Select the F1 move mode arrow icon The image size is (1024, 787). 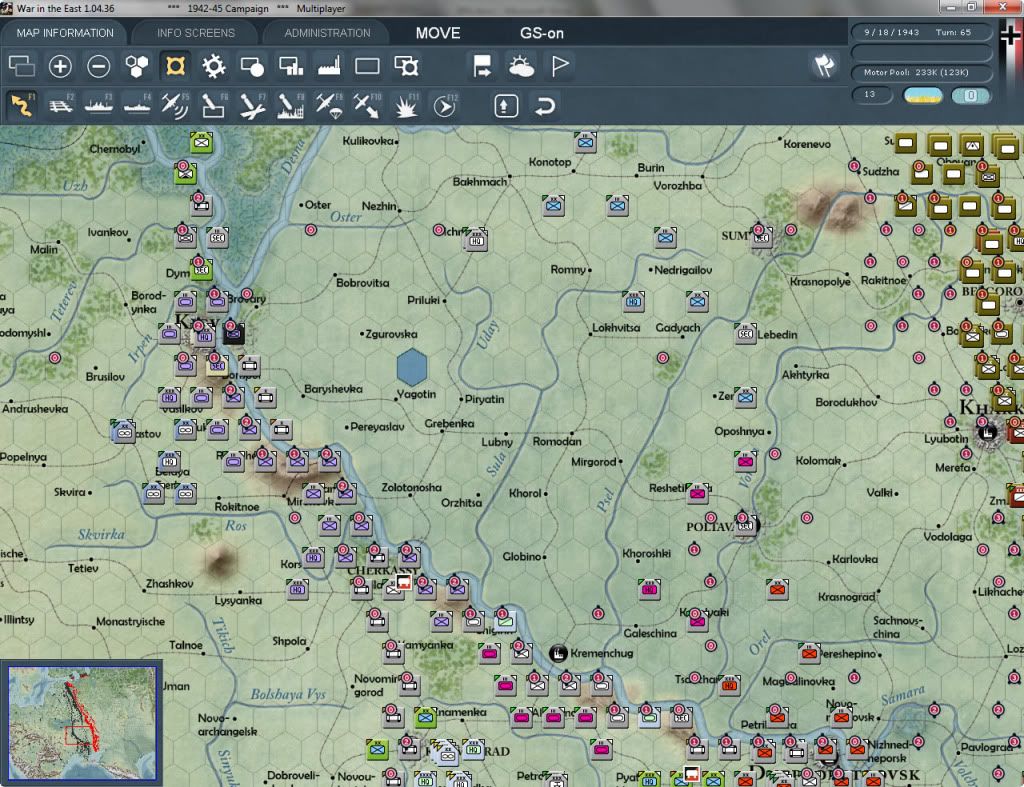point(22,105)
